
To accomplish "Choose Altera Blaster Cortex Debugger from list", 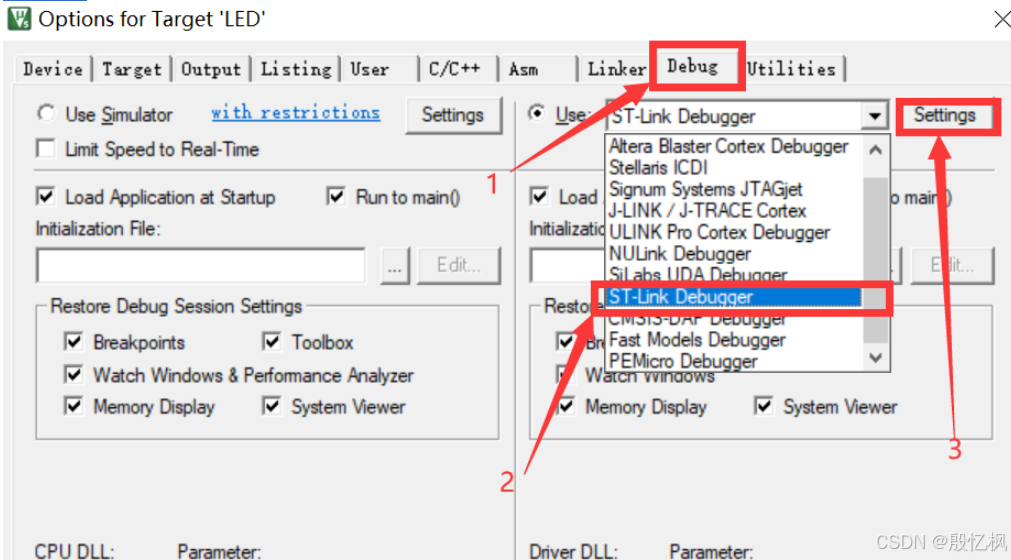I will coord(729,146).
